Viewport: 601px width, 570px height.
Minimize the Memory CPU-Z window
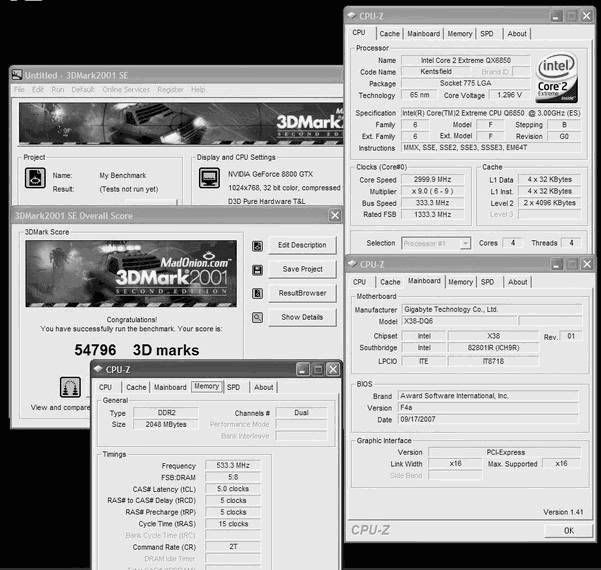pos(302,370)
